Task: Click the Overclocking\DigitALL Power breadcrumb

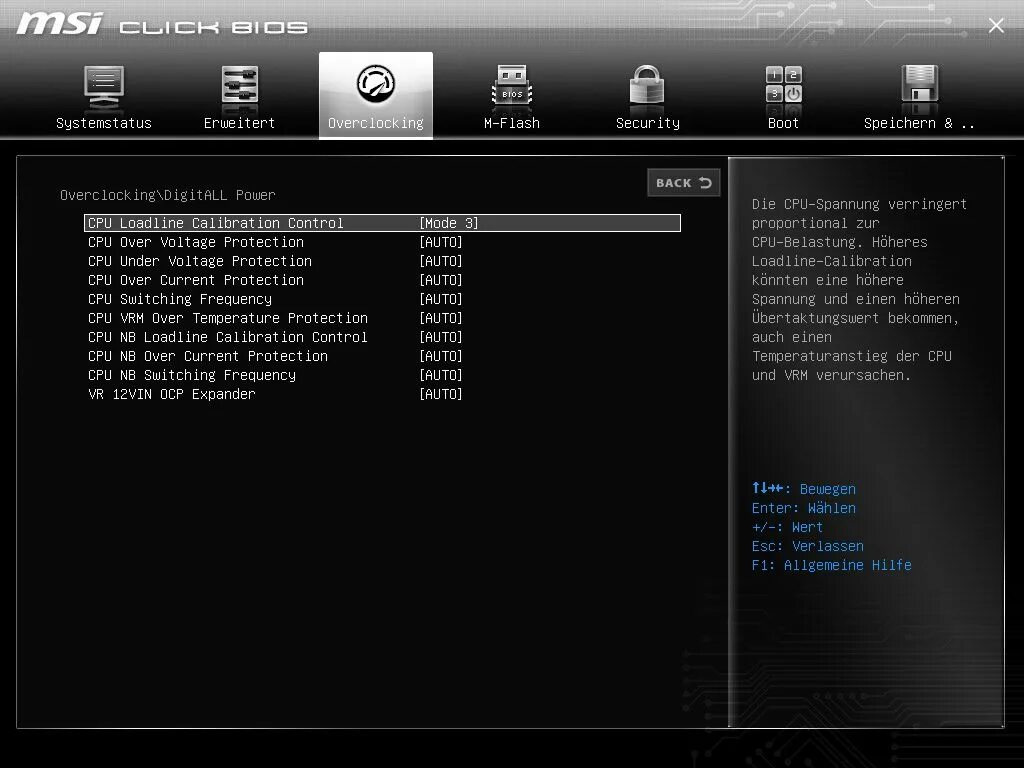Action: point(168,195)
